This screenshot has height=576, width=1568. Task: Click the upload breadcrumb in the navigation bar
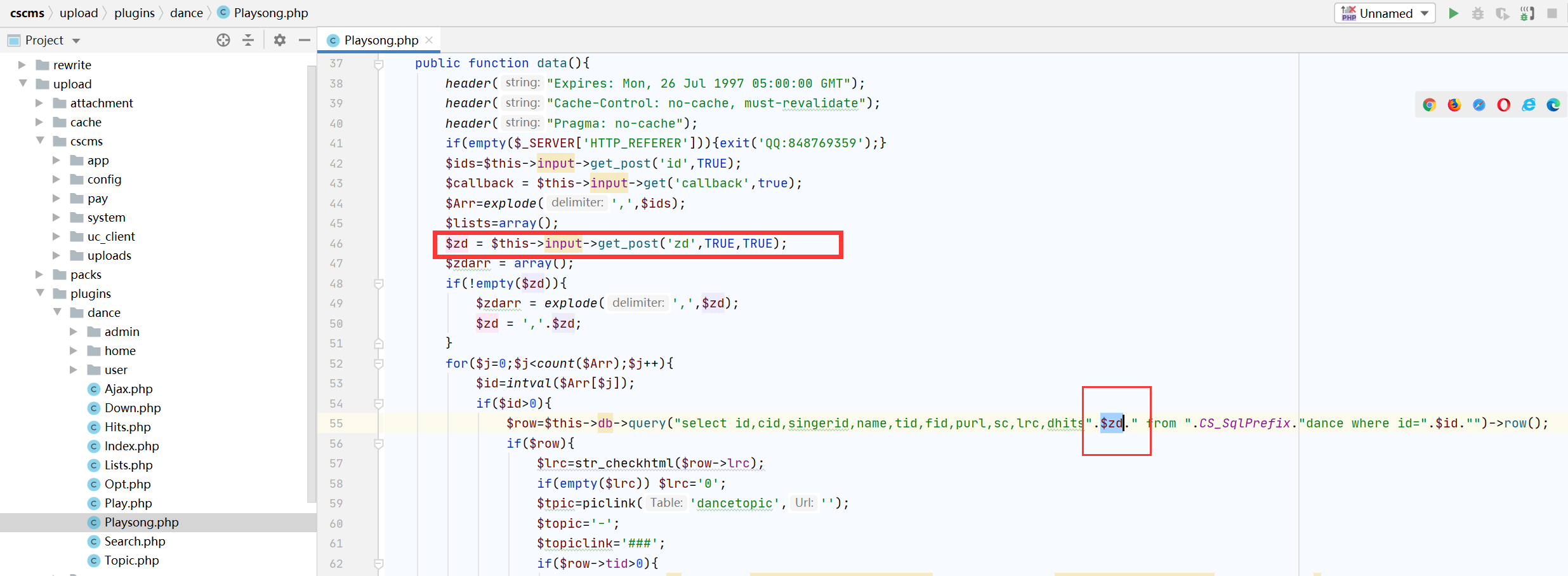(x=79, y=13)
